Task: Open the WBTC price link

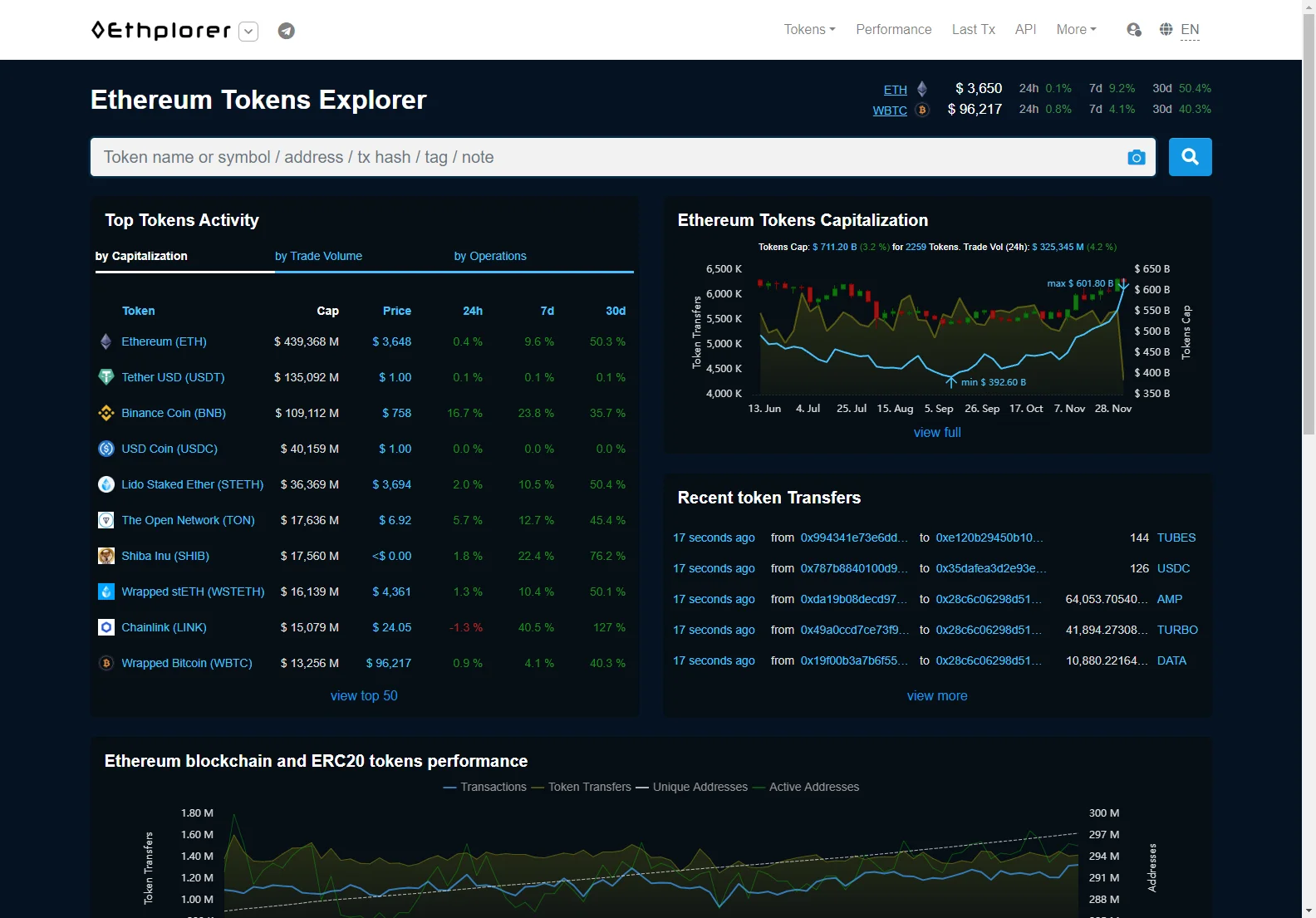Action: pos(889,110)
